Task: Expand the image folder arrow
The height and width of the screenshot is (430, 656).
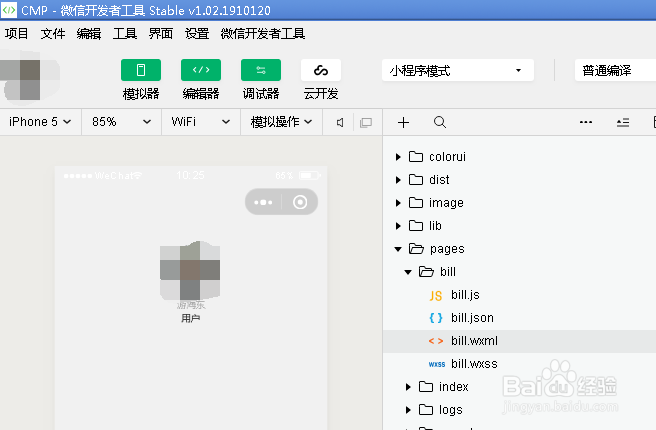Action: [x=398, y=203]
